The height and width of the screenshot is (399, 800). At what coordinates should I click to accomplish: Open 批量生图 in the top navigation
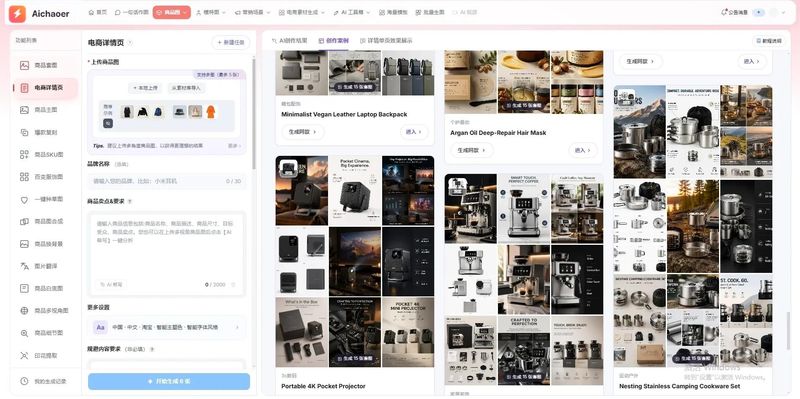(430, 12)
